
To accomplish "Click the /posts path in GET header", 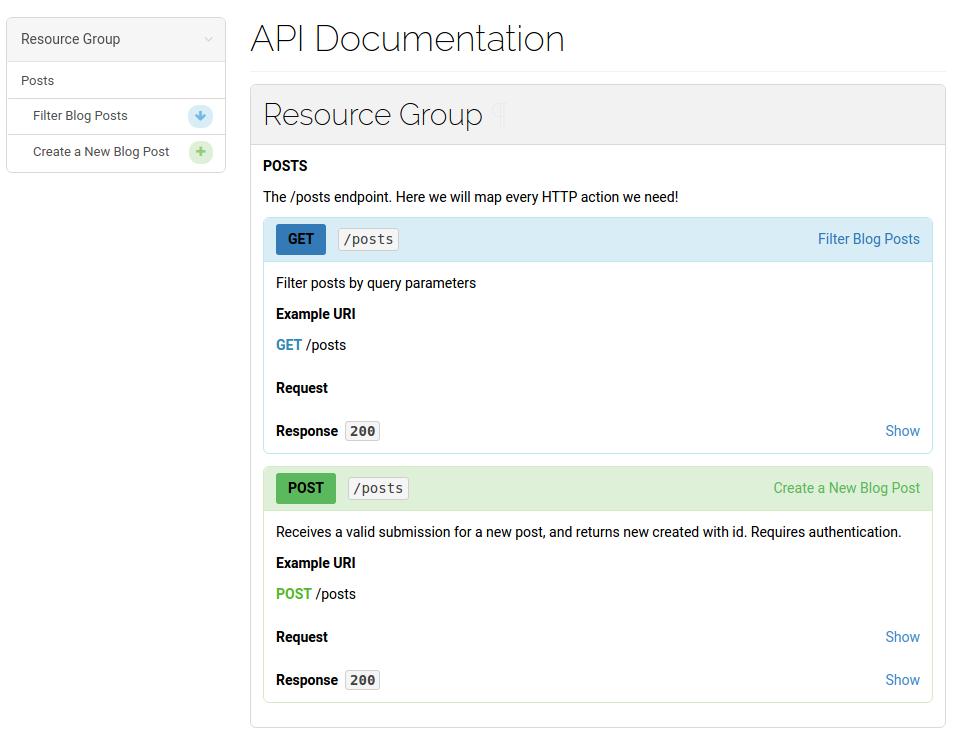I will pos(368,240).
